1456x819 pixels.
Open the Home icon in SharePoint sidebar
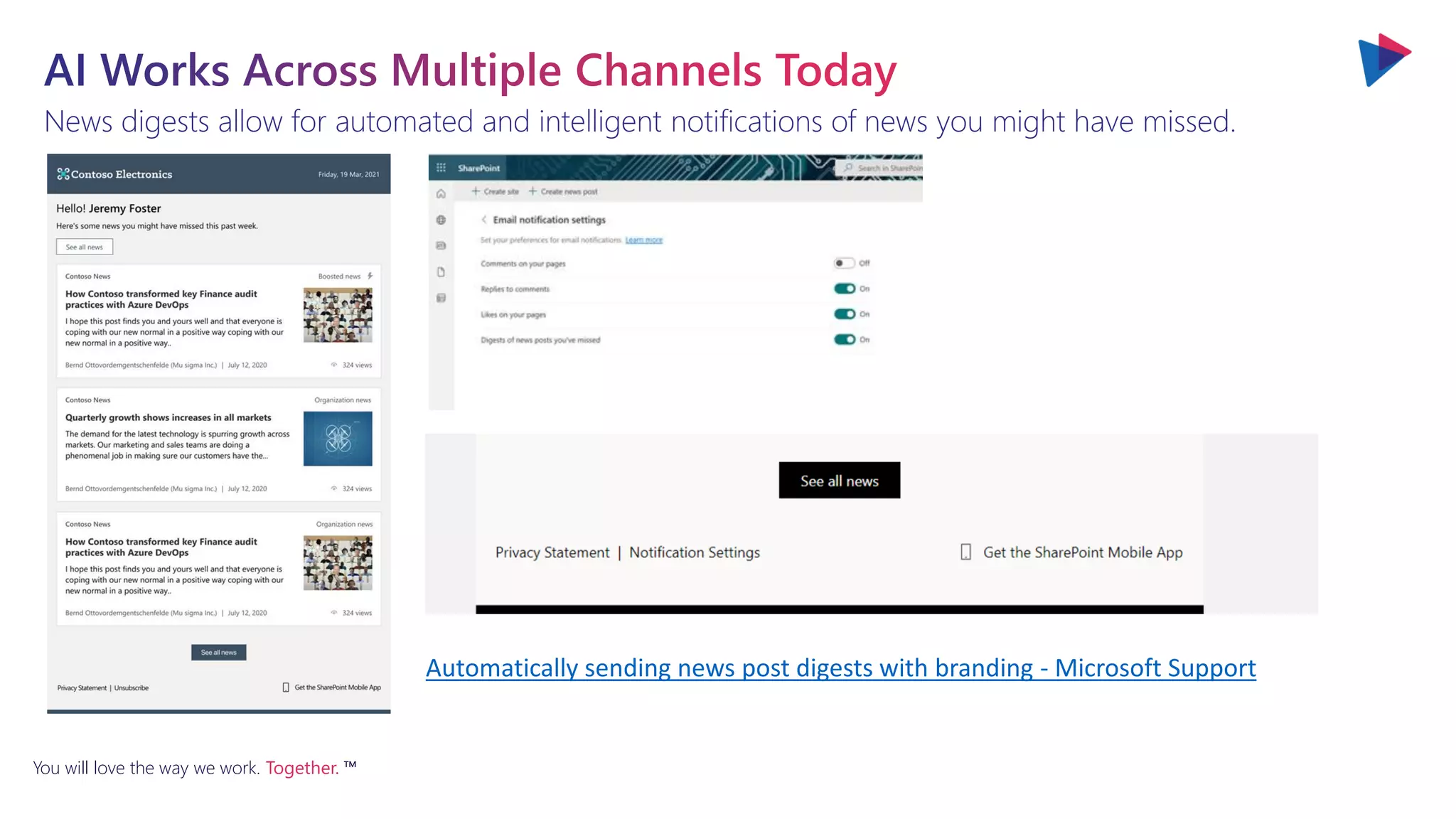coord(441,194)
